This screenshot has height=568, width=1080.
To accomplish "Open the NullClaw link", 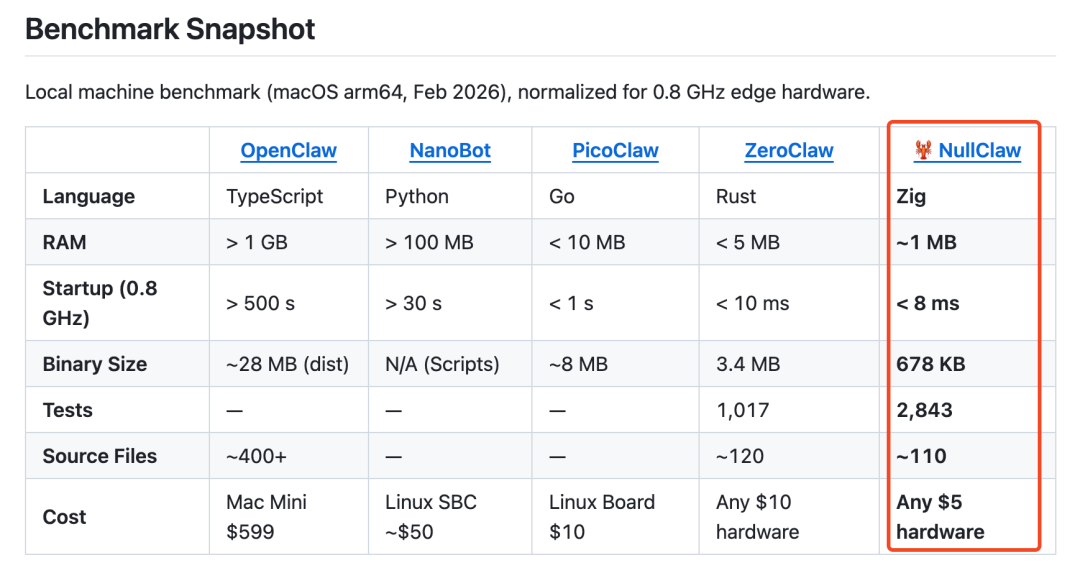I will (979, 151).
